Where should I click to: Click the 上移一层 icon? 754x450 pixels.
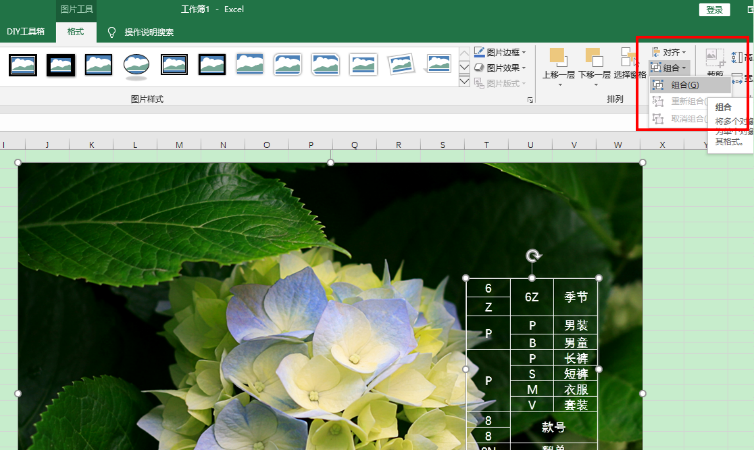pos(558,57)
